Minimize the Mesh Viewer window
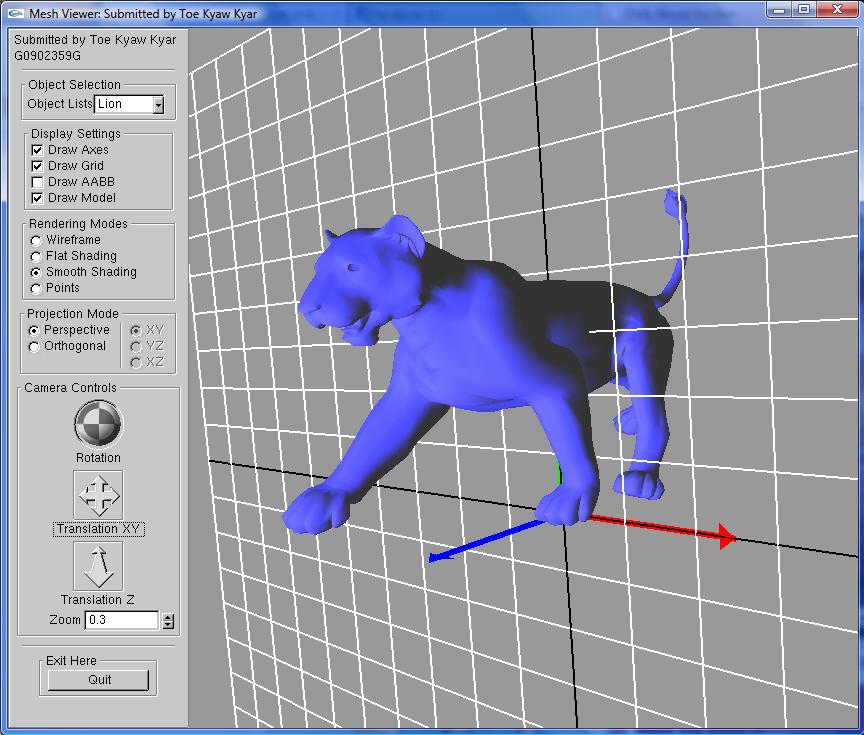Viewport: 864px width, 735px height. pos(779,10)
